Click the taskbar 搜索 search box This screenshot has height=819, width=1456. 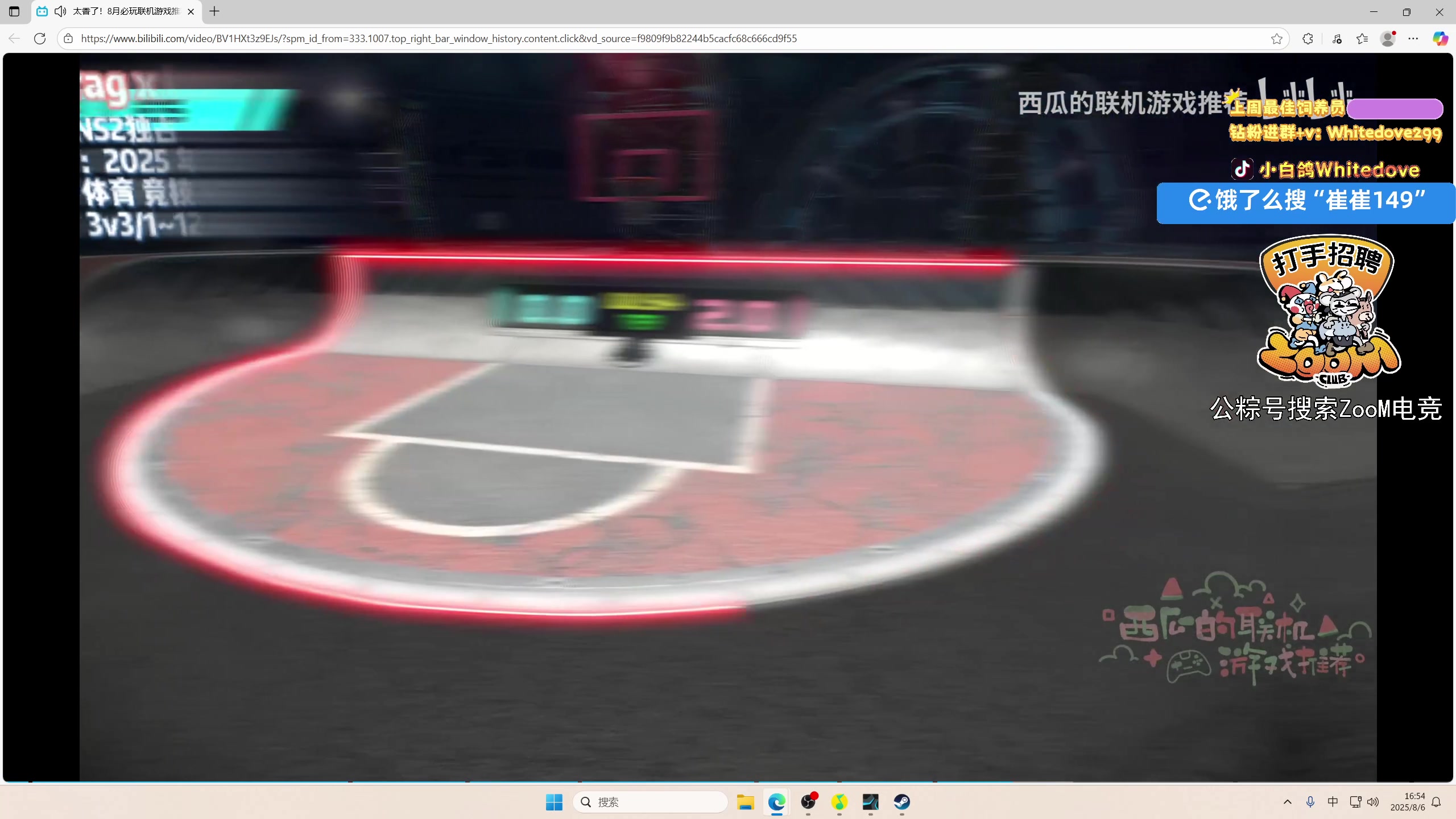[x=650, y=802]
